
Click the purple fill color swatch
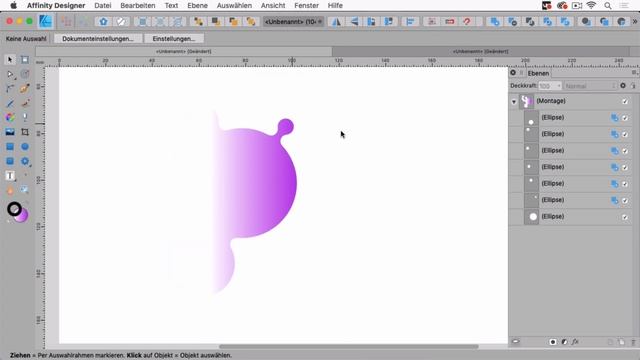click(x=22, y=216)
